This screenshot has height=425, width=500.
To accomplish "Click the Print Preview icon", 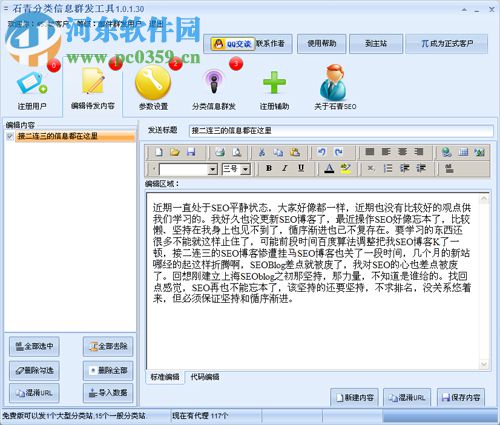I will pos(237,152).
